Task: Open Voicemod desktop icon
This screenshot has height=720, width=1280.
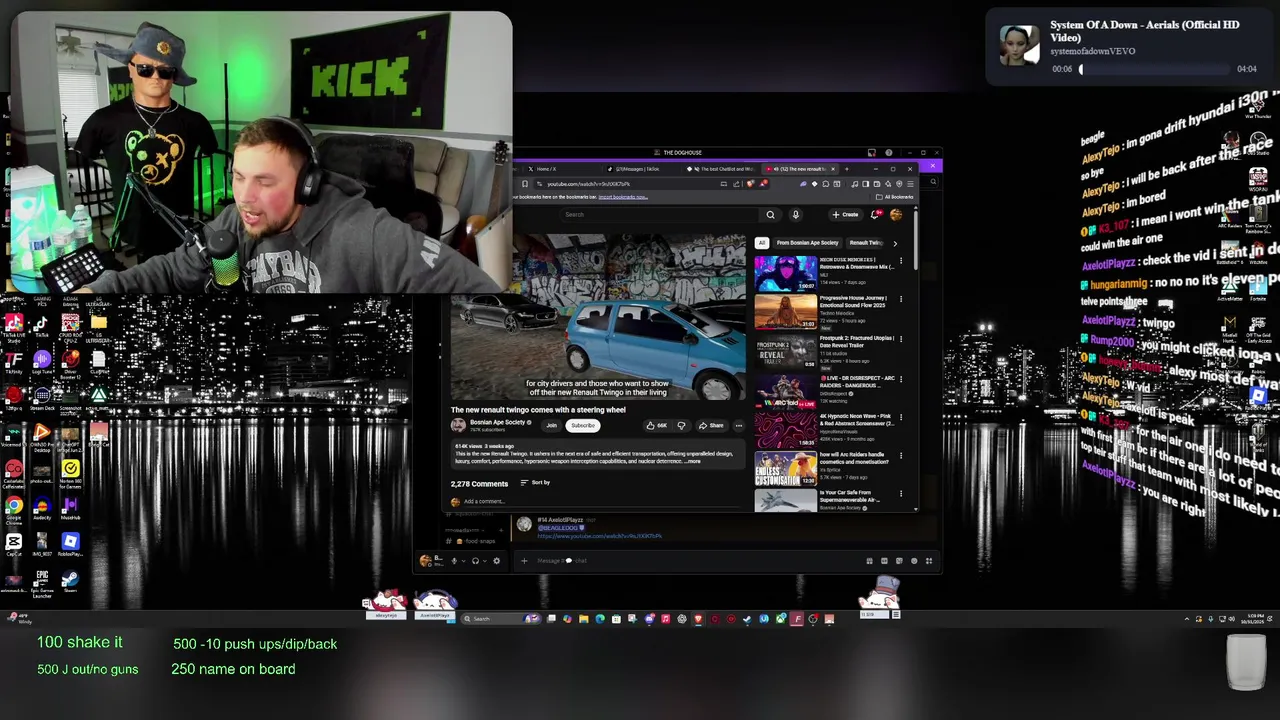Action: point(14,435)
